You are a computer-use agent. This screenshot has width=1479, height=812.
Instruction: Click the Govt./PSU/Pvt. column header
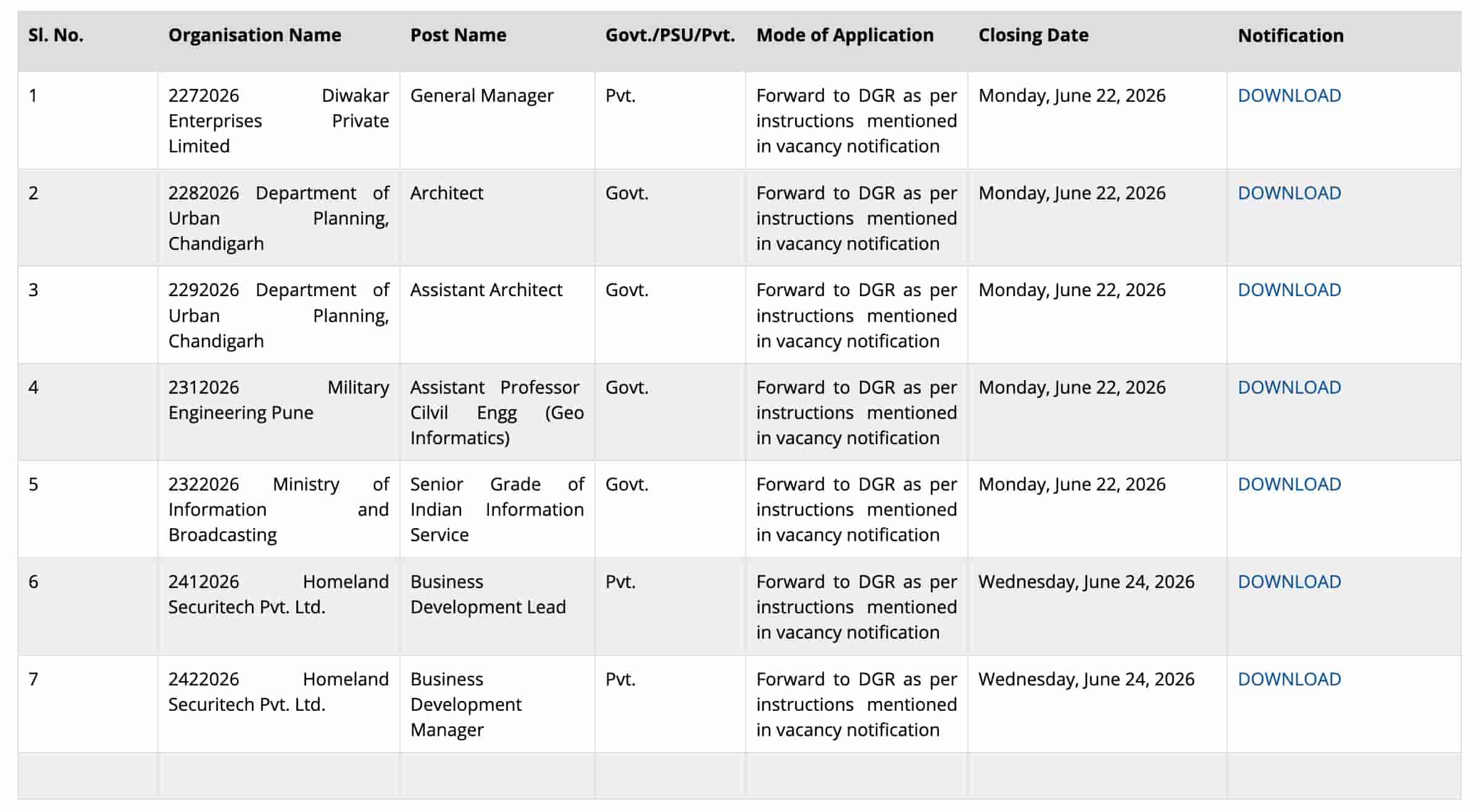(x=670, y=35)
